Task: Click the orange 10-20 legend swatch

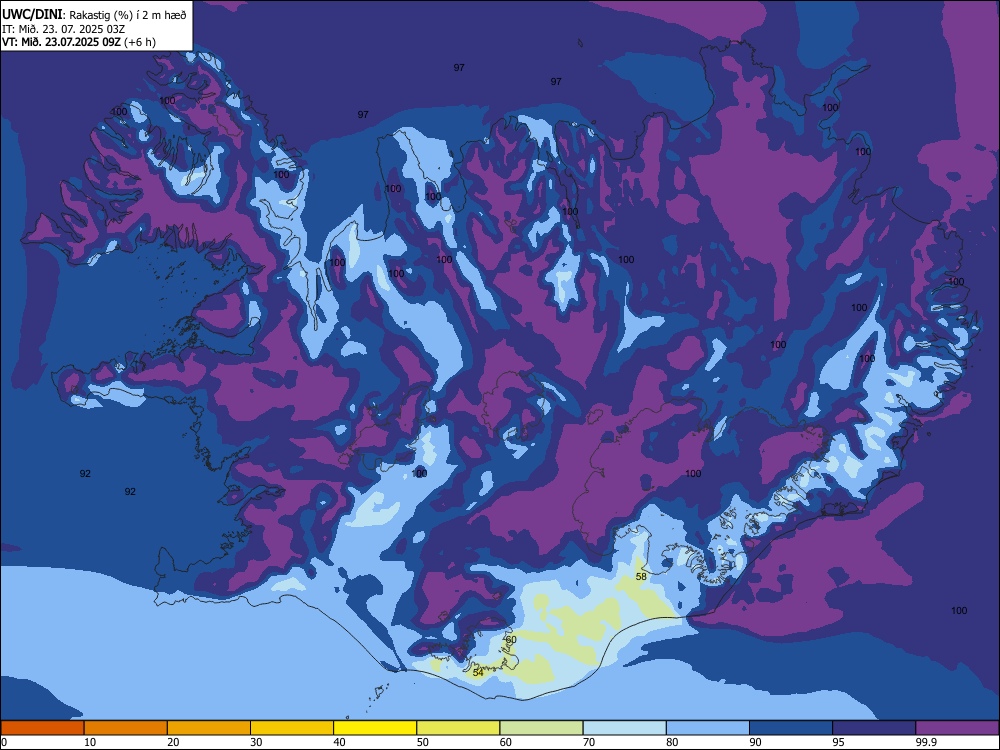Action: (x=126, y=728)
